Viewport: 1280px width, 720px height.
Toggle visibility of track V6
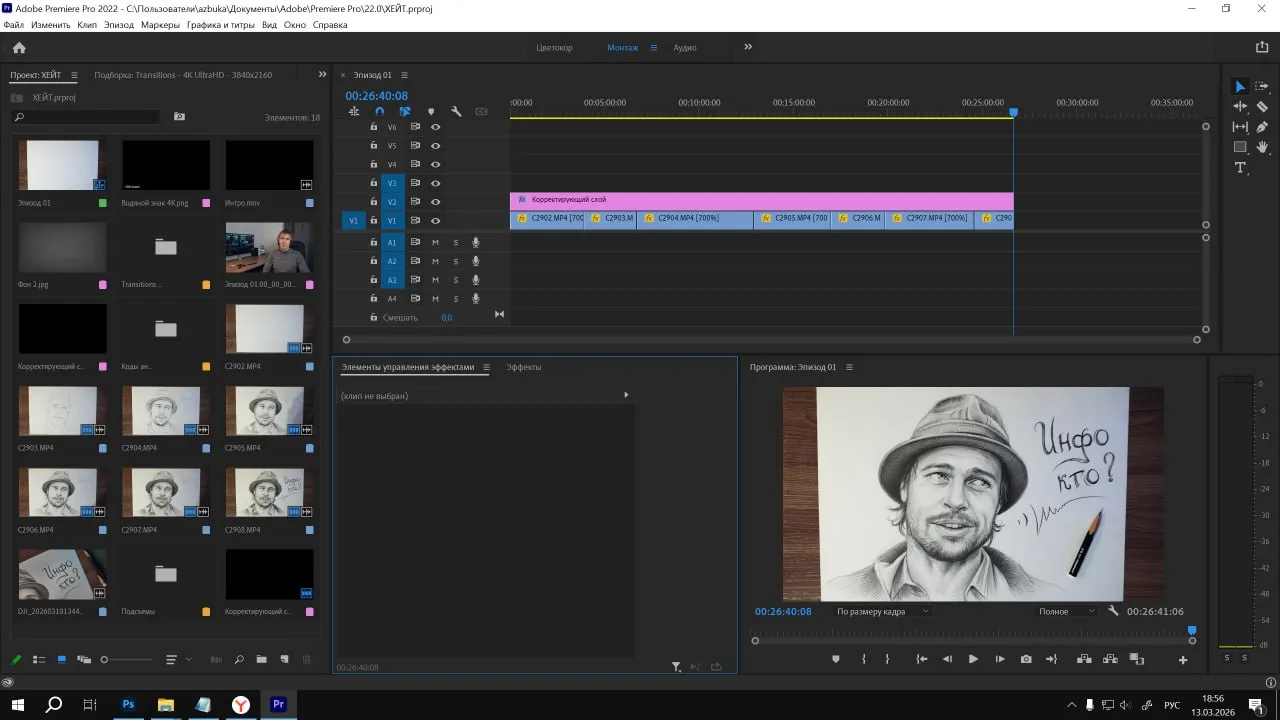click(435, 127)
